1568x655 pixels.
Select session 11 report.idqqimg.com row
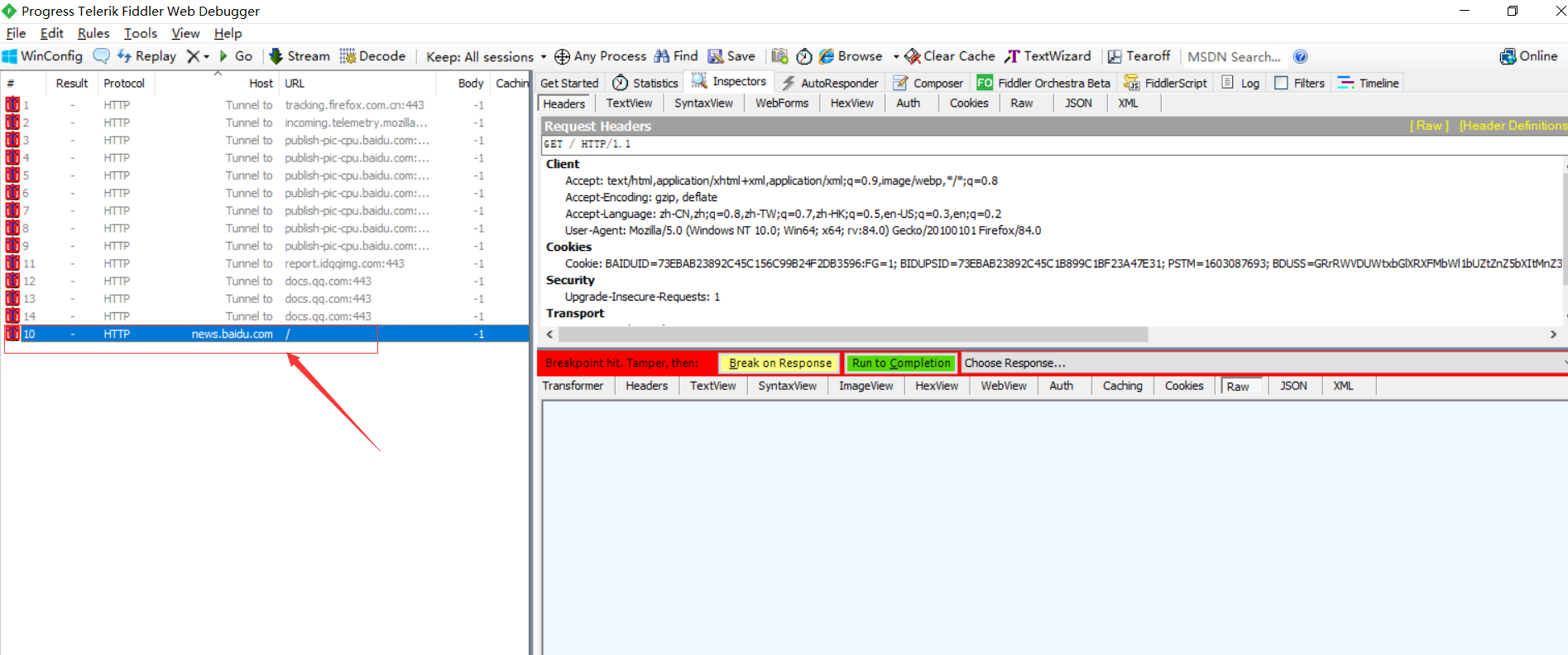265,263
